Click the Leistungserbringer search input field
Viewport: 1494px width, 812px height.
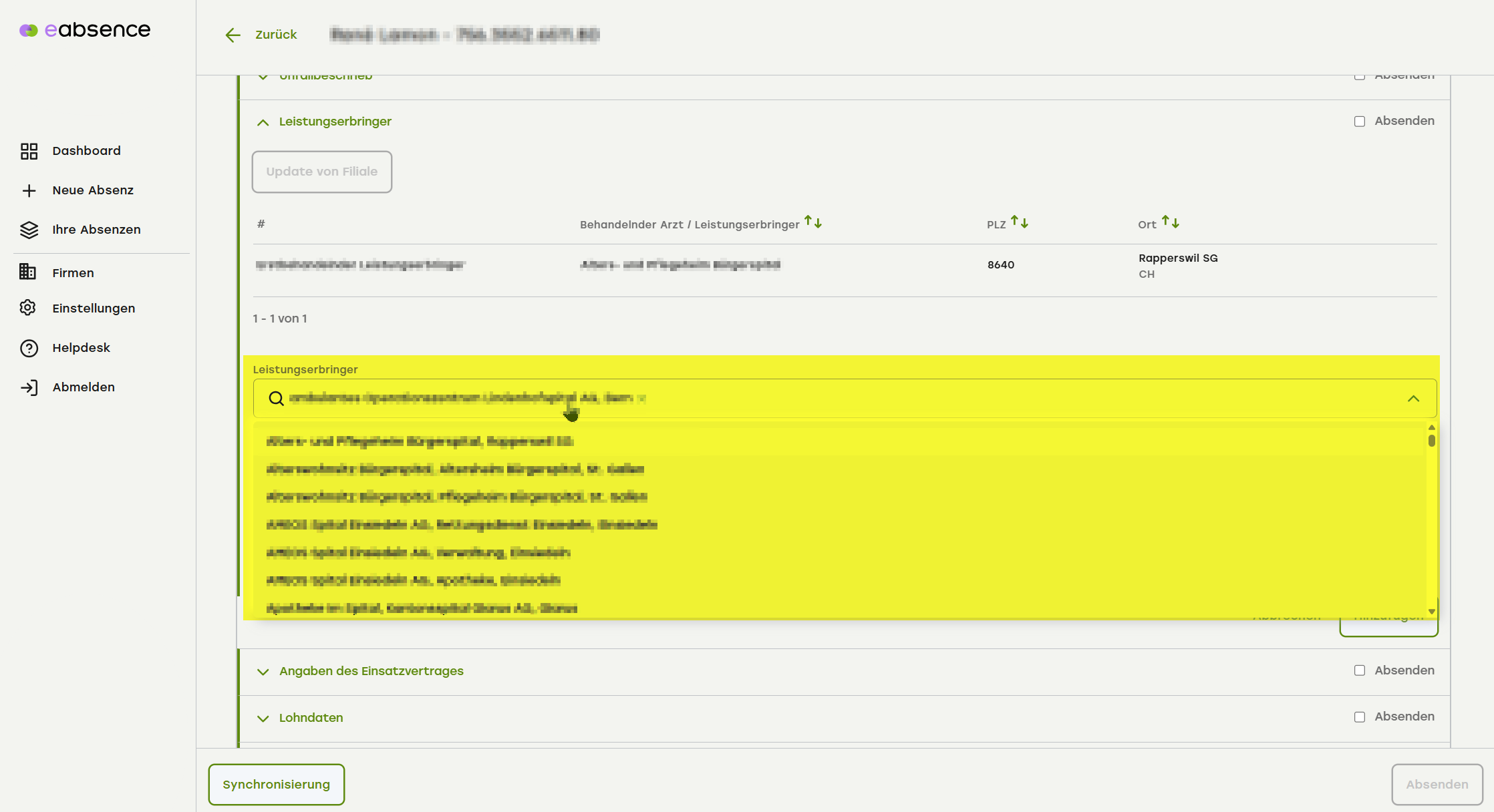click(x=802, y=399)
